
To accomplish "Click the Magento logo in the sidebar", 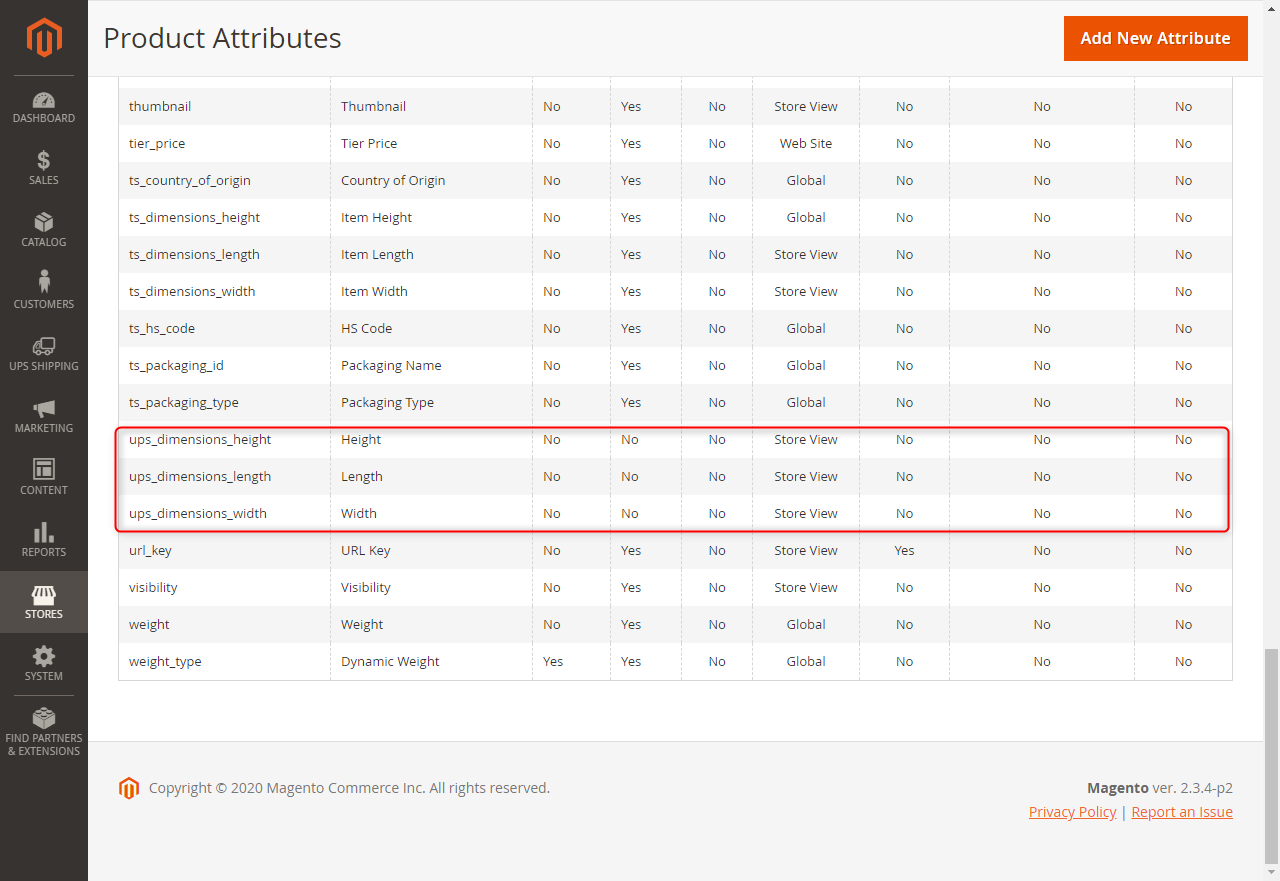I will pos(44,38).
